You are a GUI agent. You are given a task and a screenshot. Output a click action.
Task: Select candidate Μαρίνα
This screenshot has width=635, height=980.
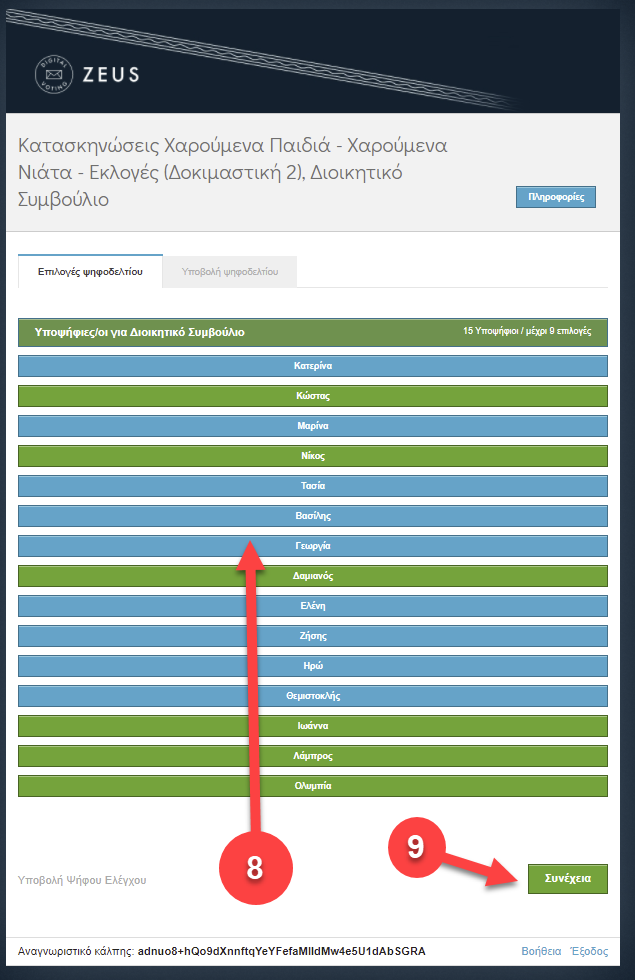click(313, 426)
